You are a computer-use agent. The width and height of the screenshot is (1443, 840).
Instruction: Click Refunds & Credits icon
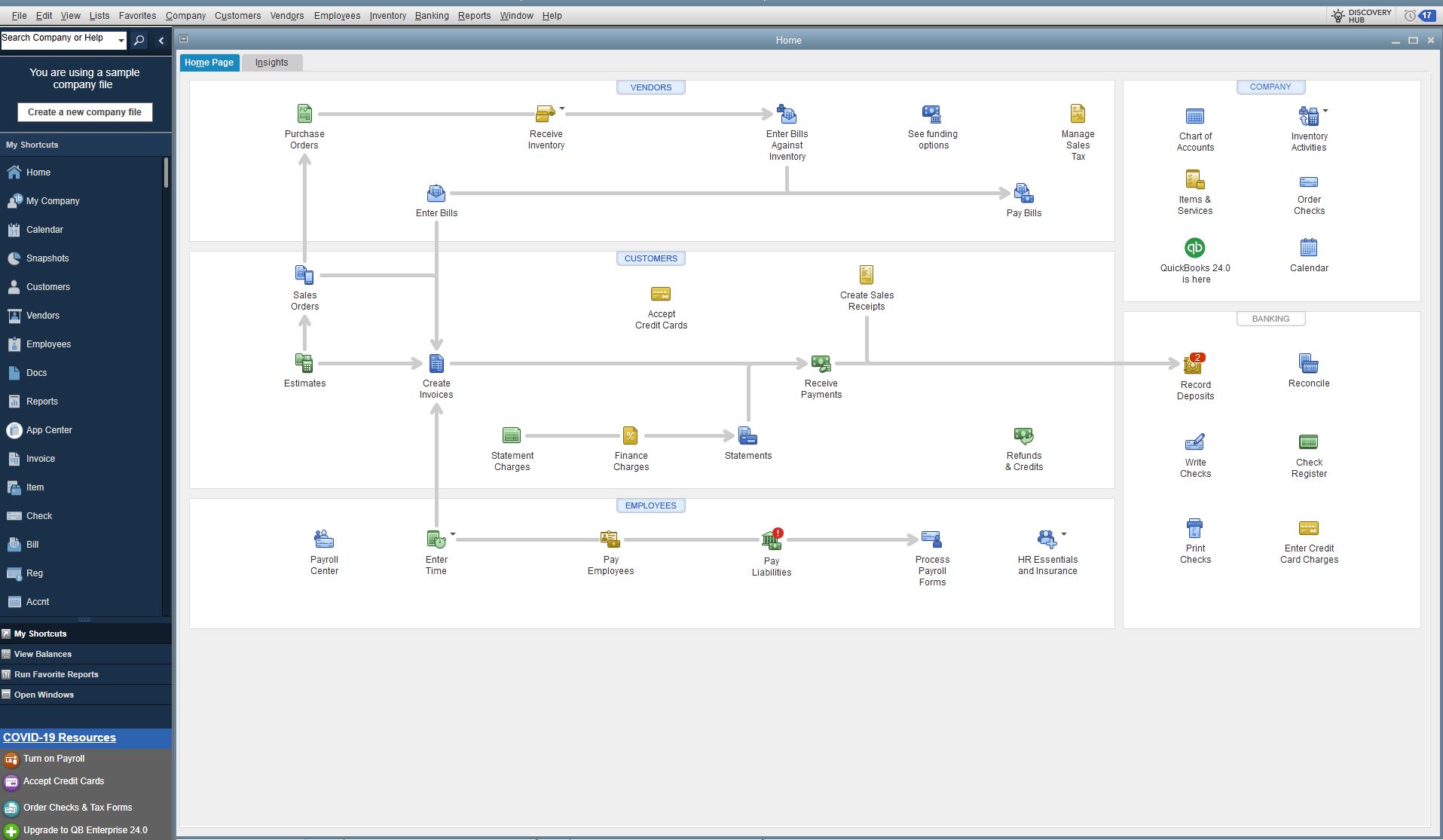coord(1023,435)
